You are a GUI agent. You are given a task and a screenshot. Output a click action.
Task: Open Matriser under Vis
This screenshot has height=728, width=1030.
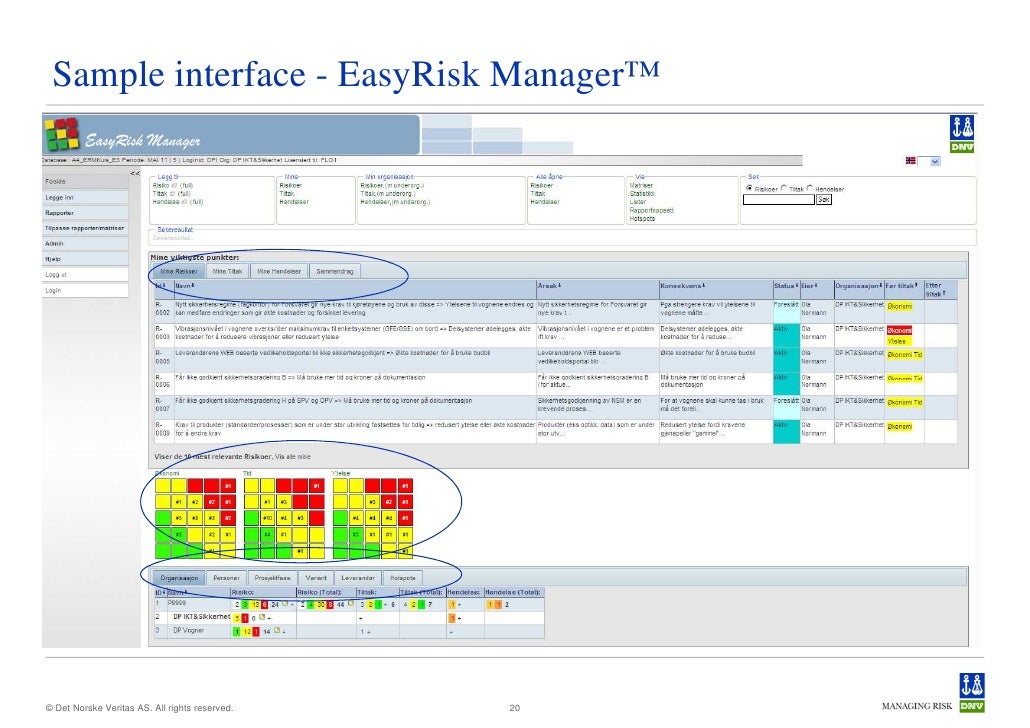[640, 185]
